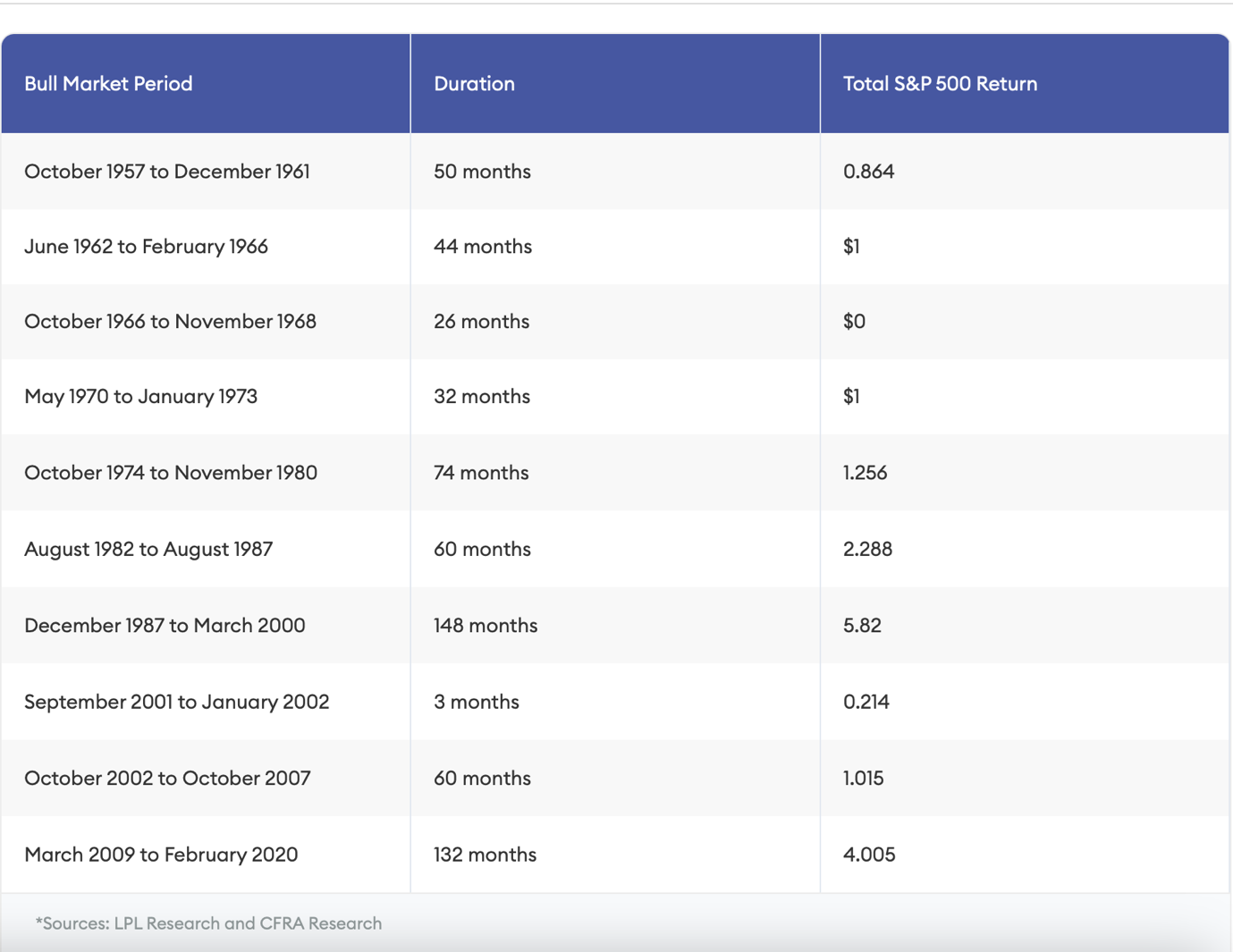Viewport: 1233px width, 952px height.
Task: Click the Bull Market Period column header
Action: 108,84
